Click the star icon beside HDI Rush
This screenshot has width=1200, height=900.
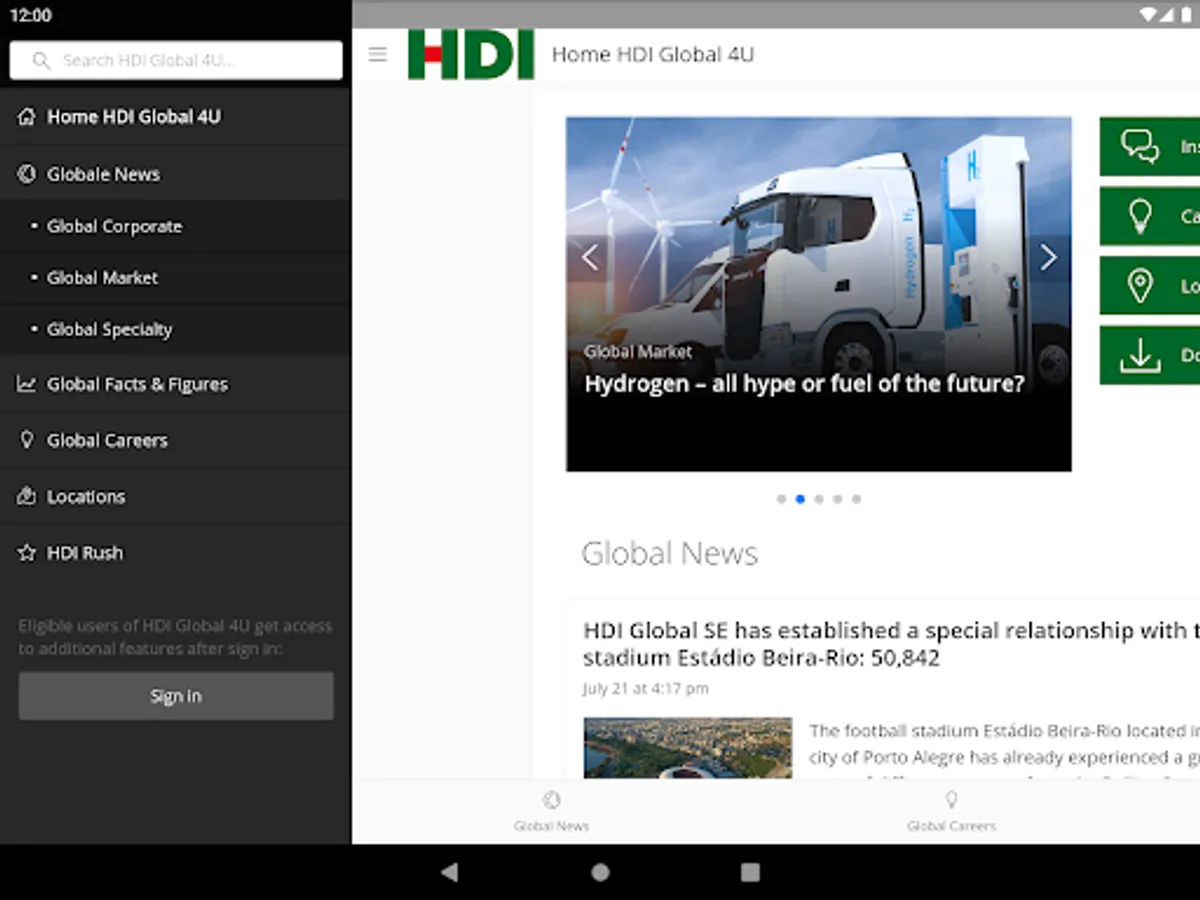click(x=27, y=553)
